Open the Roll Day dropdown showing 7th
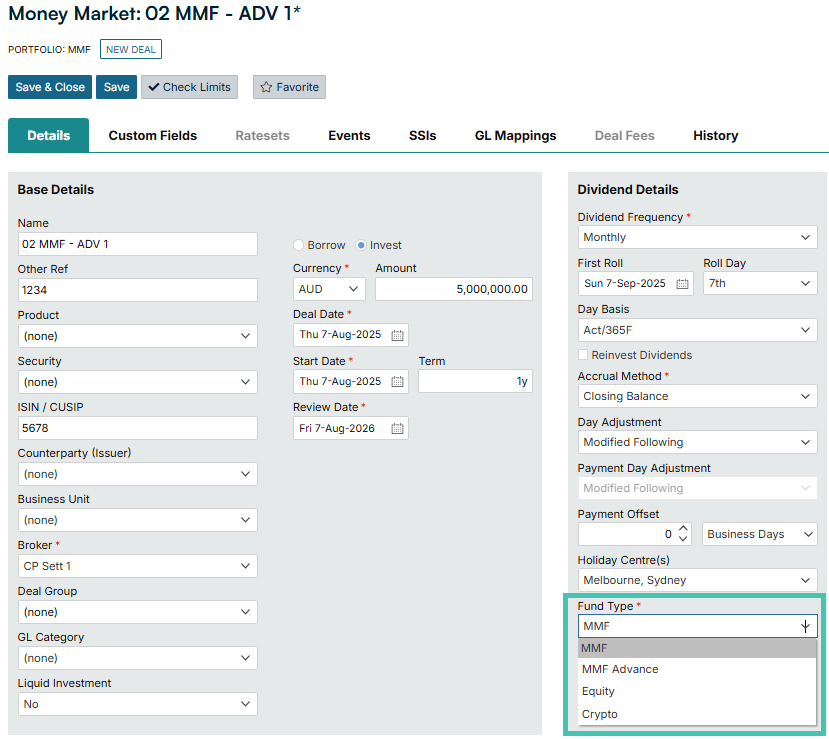 [760, 283]
